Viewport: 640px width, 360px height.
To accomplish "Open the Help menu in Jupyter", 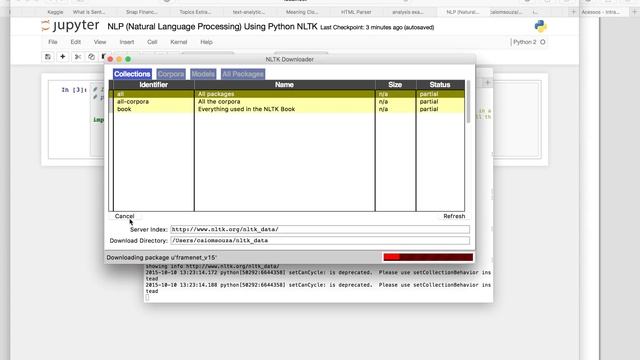I will 206,42.
